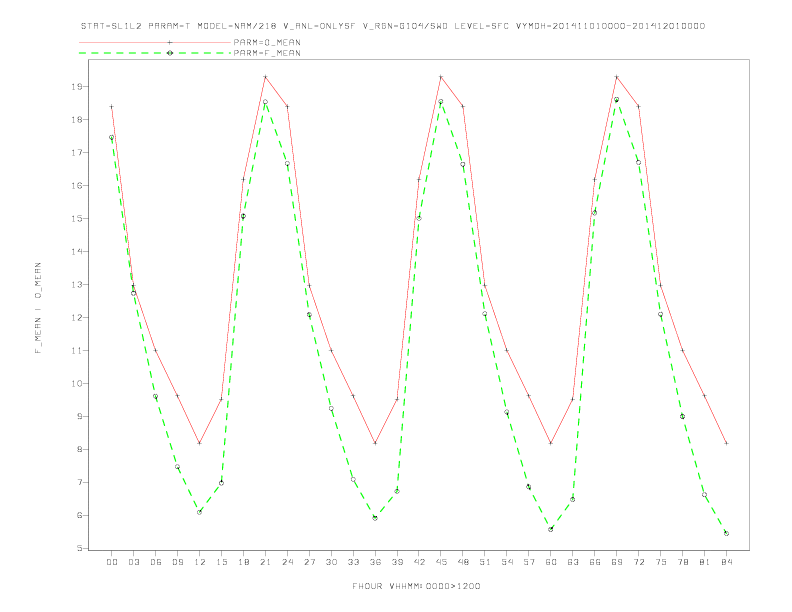The height and width of the screenshot is (612, 792).
Task: Click x-axis tick label 27
Action: (309, 562)
